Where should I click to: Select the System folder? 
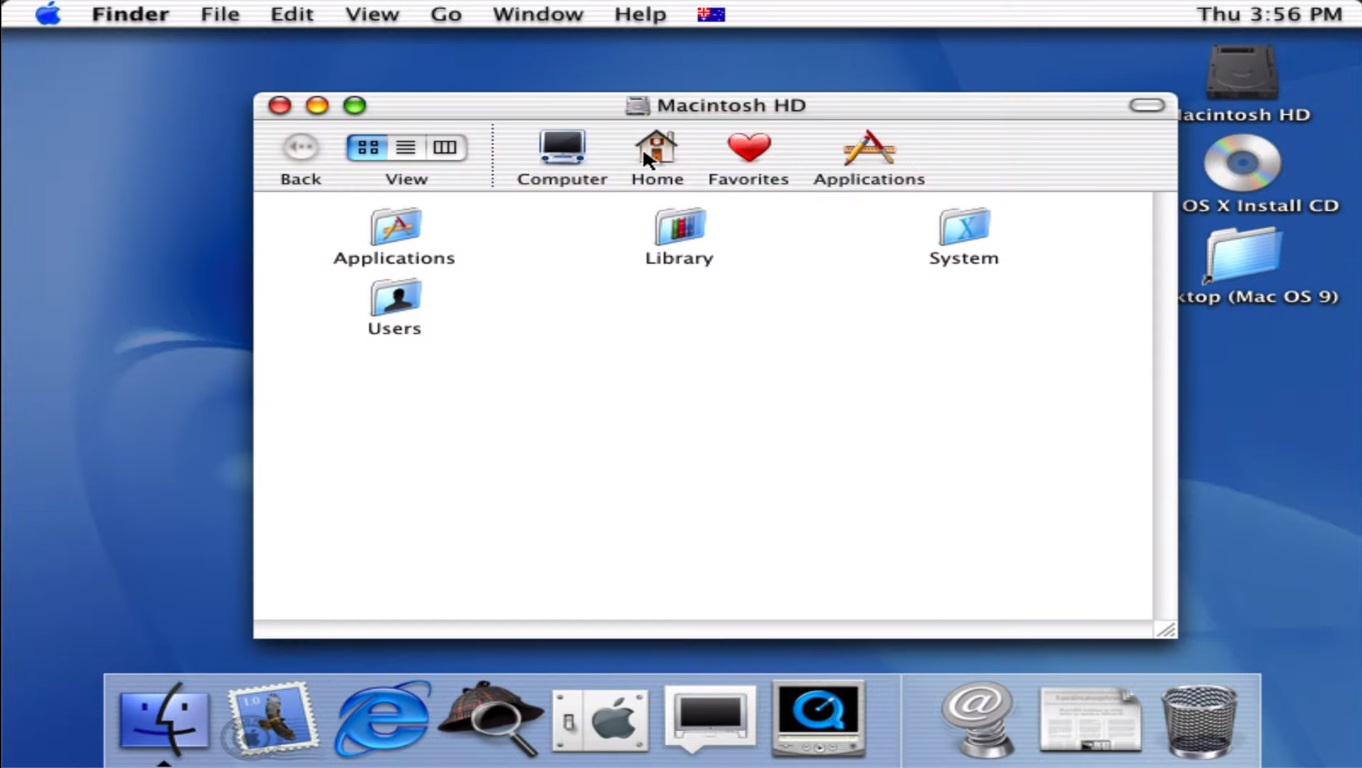[963, 237]
